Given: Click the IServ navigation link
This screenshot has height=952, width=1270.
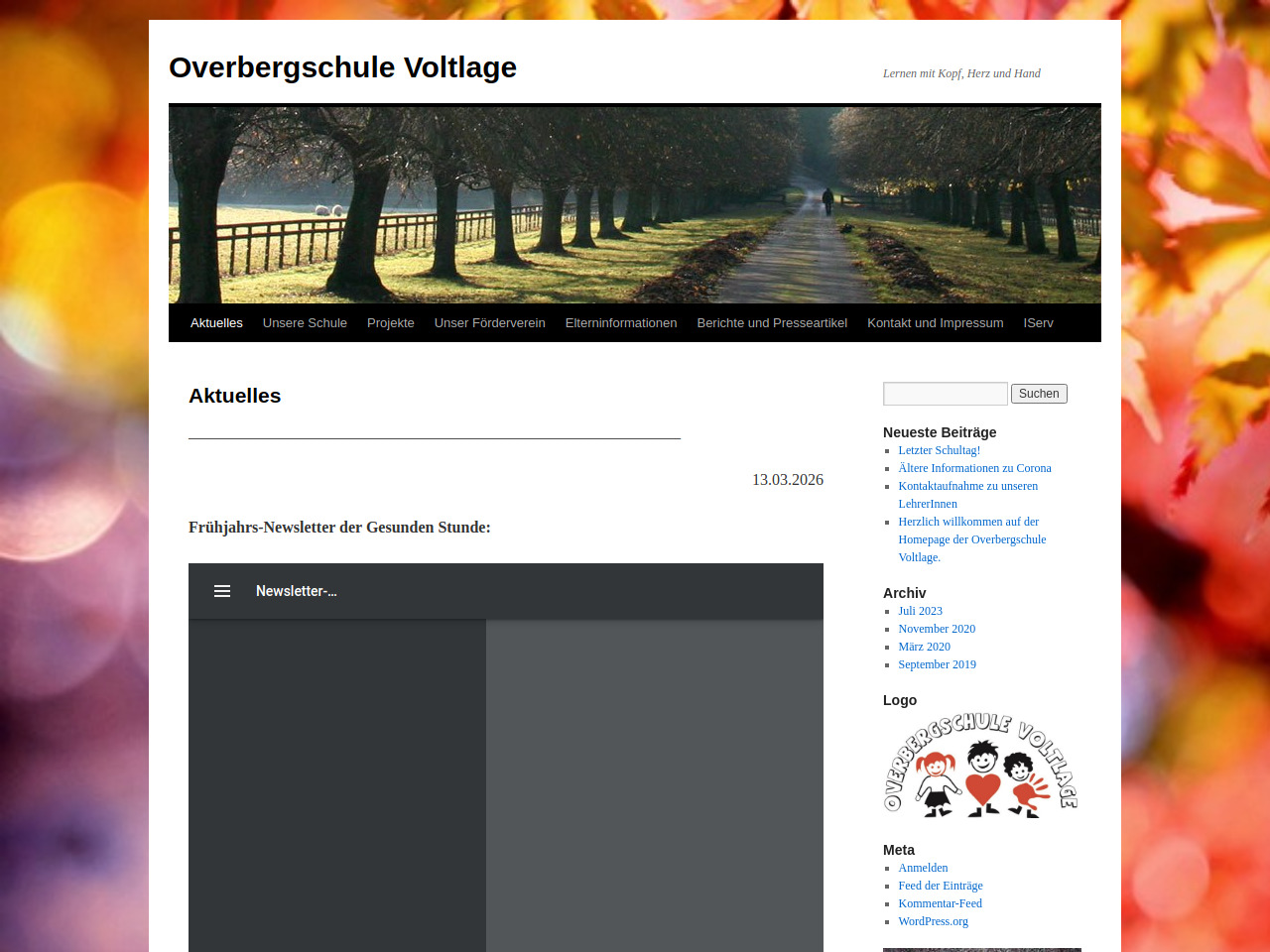Looking at the screenshot, I should [1038, 323].
